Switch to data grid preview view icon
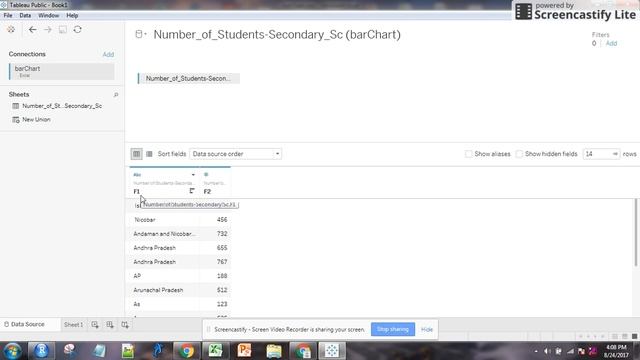This screenshot has width=640, height=360. pos(136,154)
